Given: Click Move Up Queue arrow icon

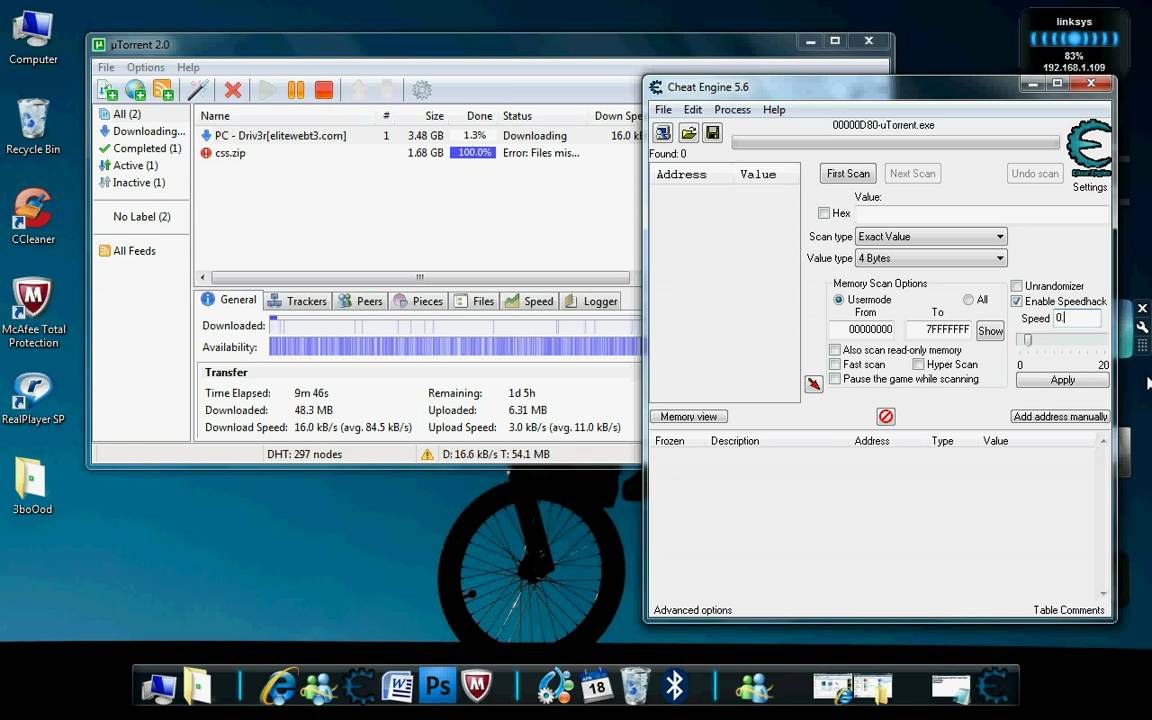Looking at the screenshot, I should point(359,90).
